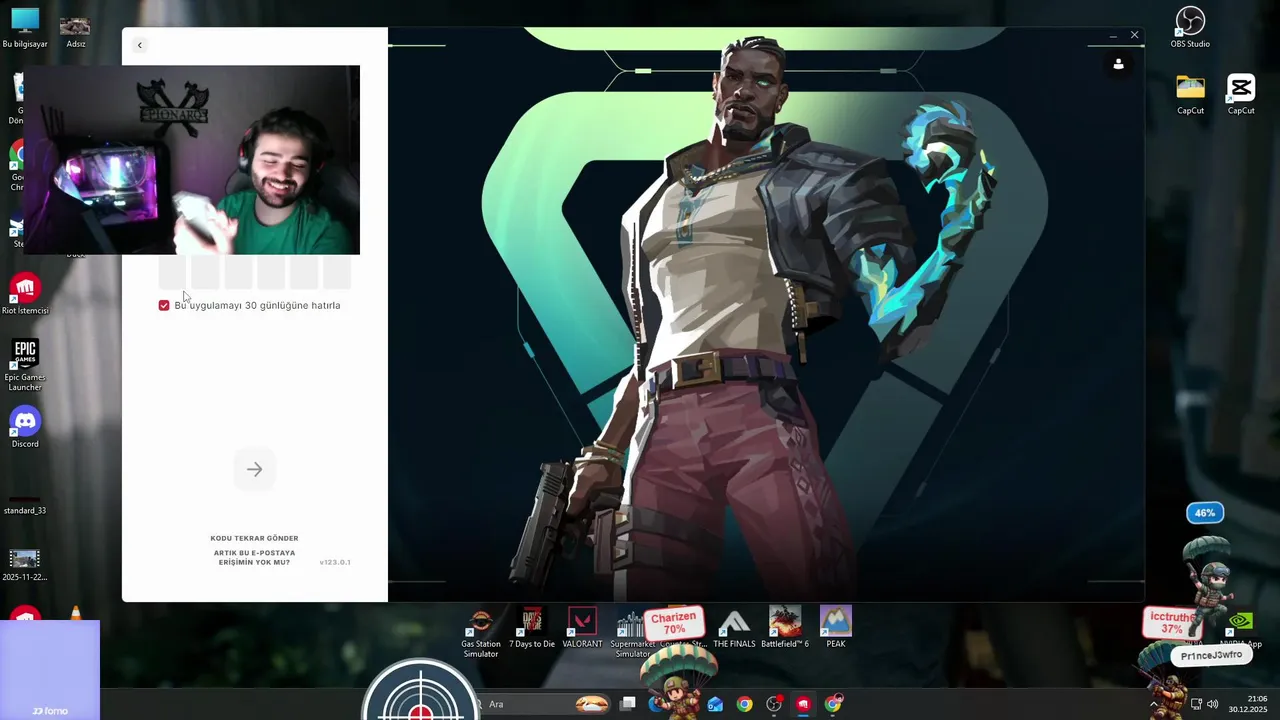Open the profile icon in Riot Client corner
The image size is (1280, 720).
coord(1118,64)
